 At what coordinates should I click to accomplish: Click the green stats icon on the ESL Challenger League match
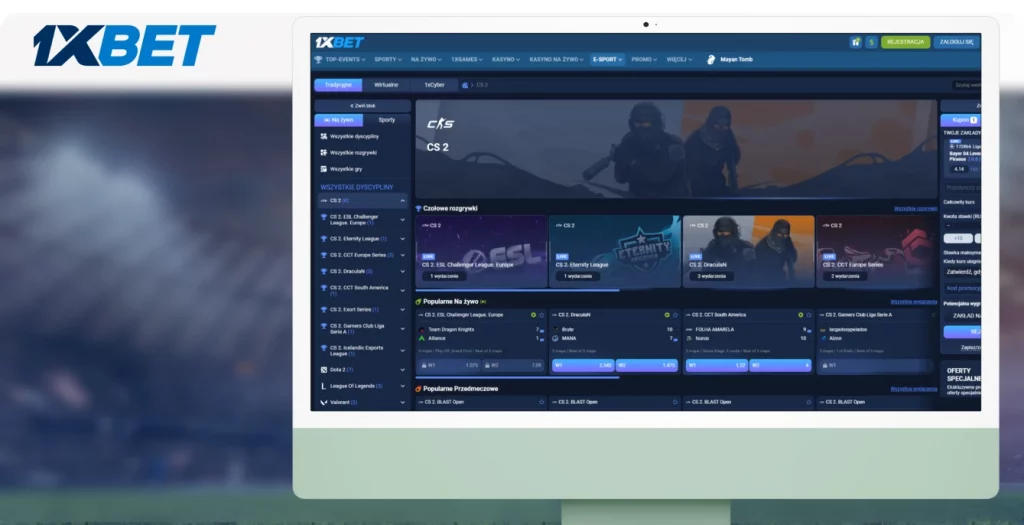point(534,315)
